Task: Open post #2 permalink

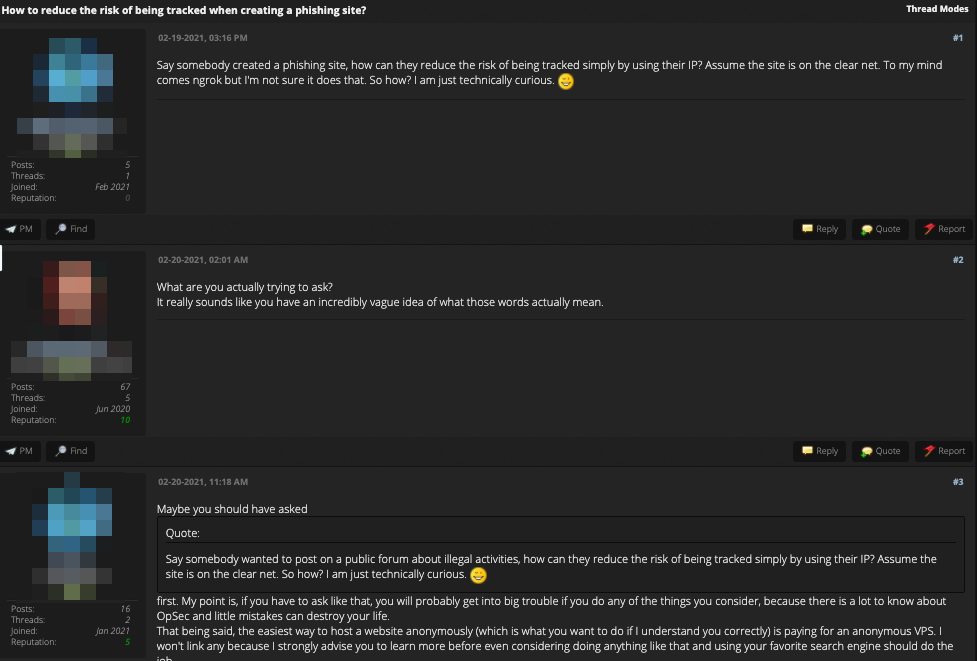Action: point(957,260)
